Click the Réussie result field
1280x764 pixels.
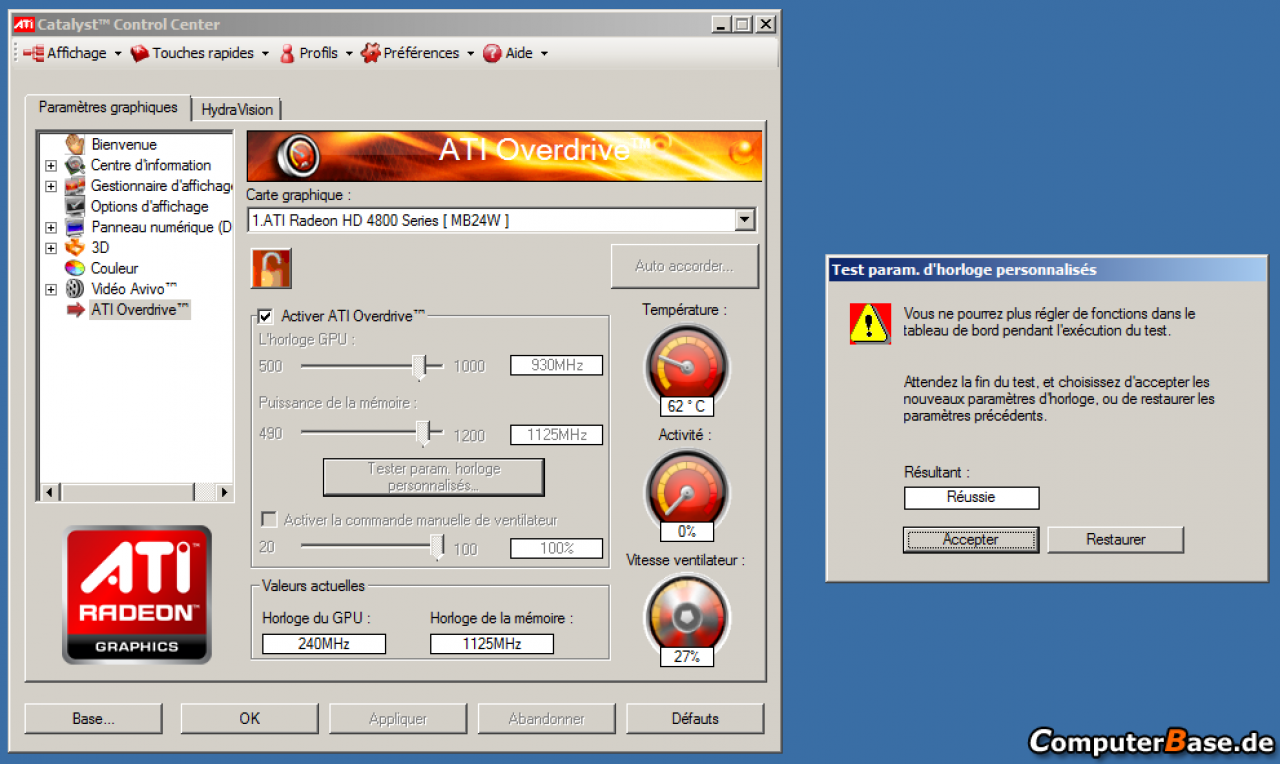click(971, 497)
